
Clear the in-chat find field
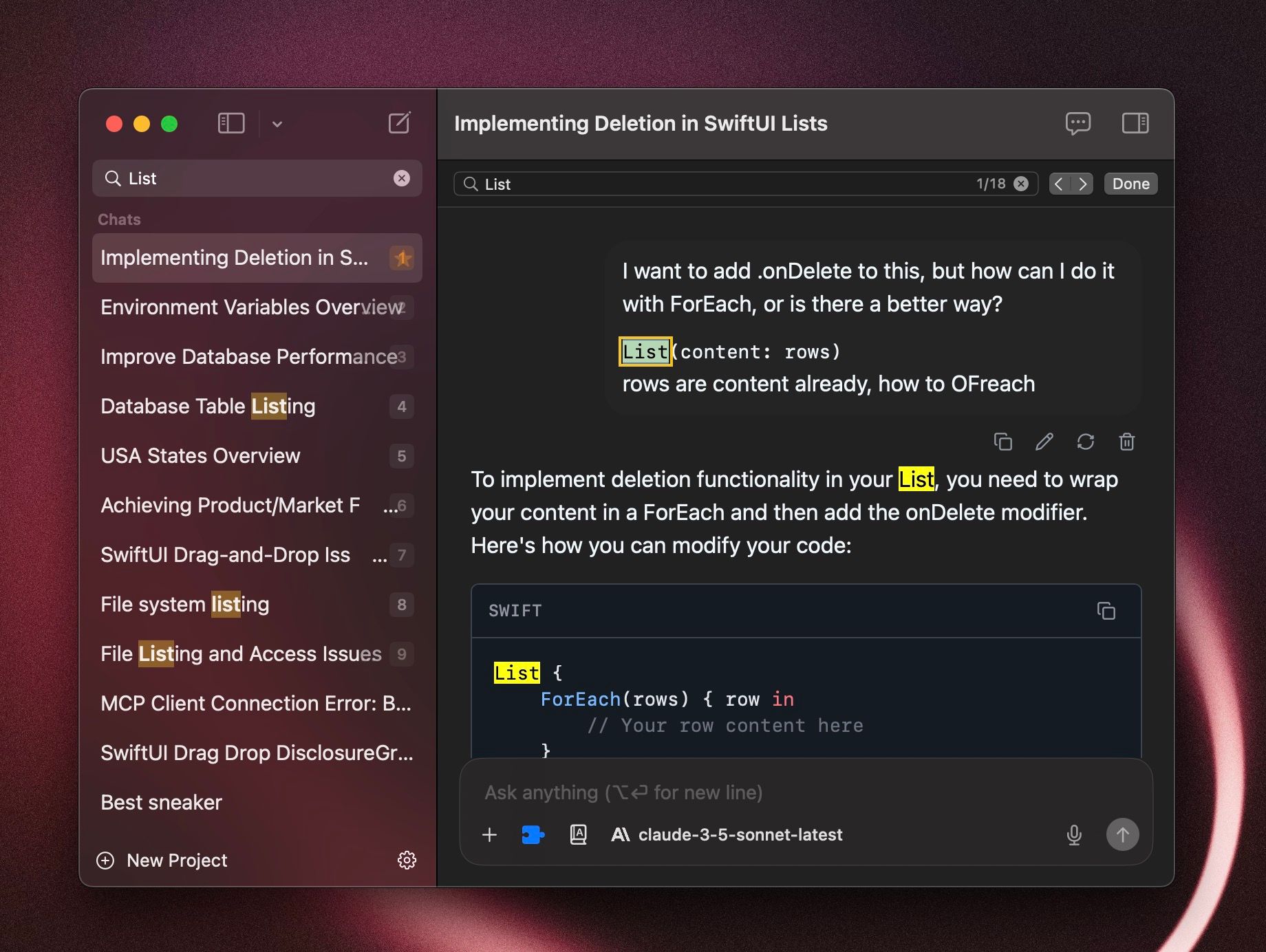click(1022, 184)
